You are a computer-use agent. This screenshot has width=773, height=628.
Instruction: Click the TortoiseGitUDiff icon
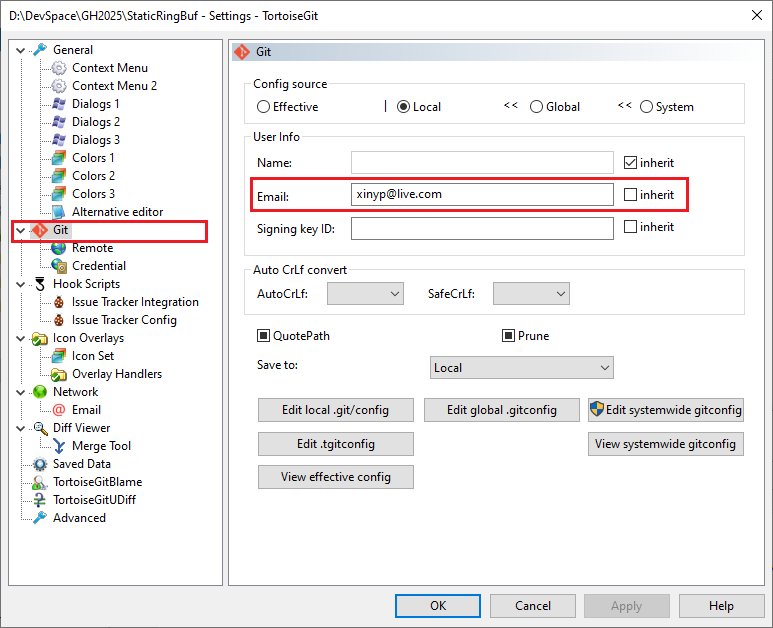pos(40,500)
